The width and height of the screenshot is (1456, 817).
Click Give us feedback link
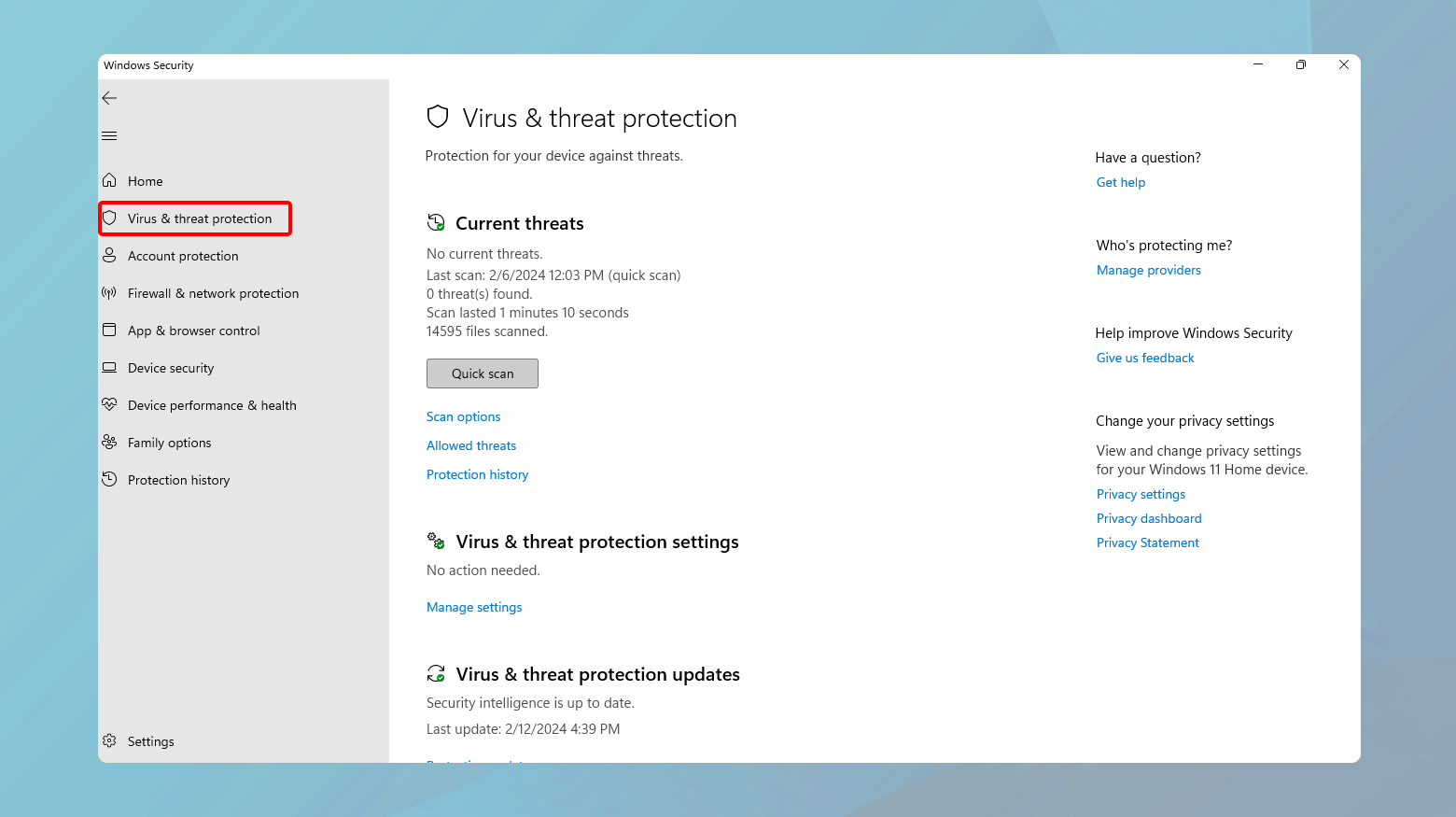pos(1144,358)
